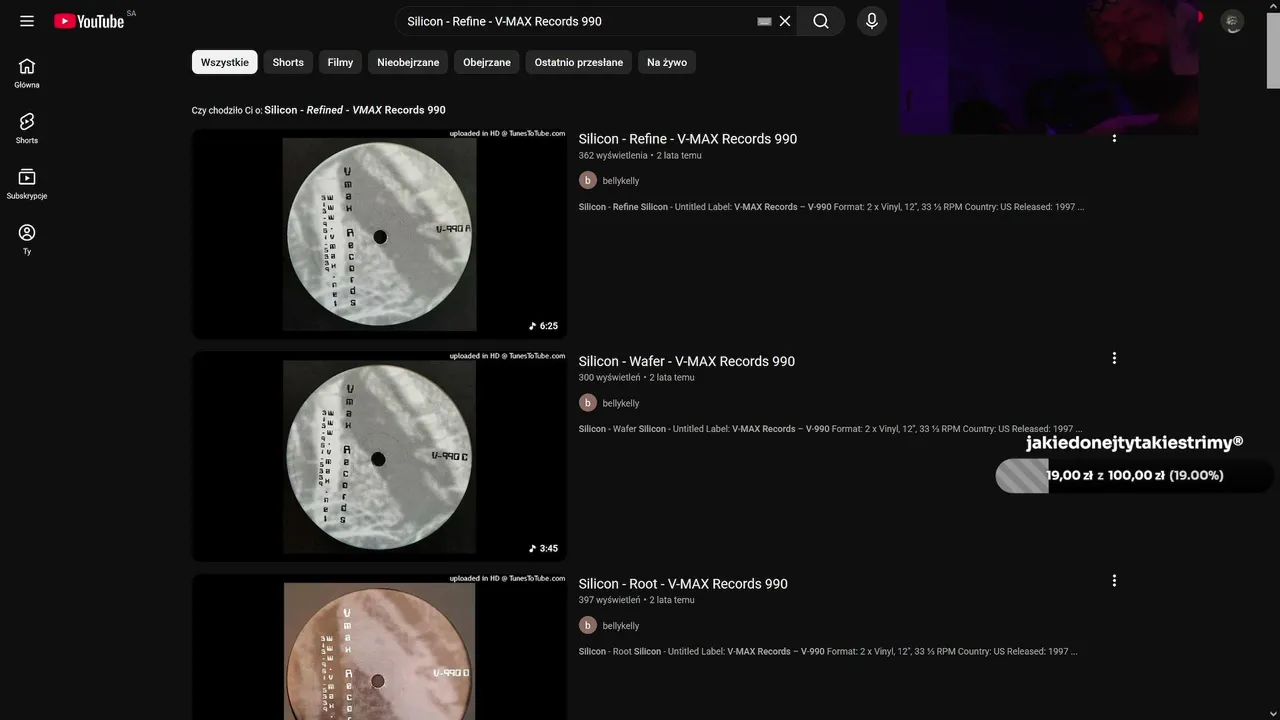Open video title Silicon - Wafer - V-MAX Records 990
This screenshot has width=1280, height=720.
tap(687, 361)
